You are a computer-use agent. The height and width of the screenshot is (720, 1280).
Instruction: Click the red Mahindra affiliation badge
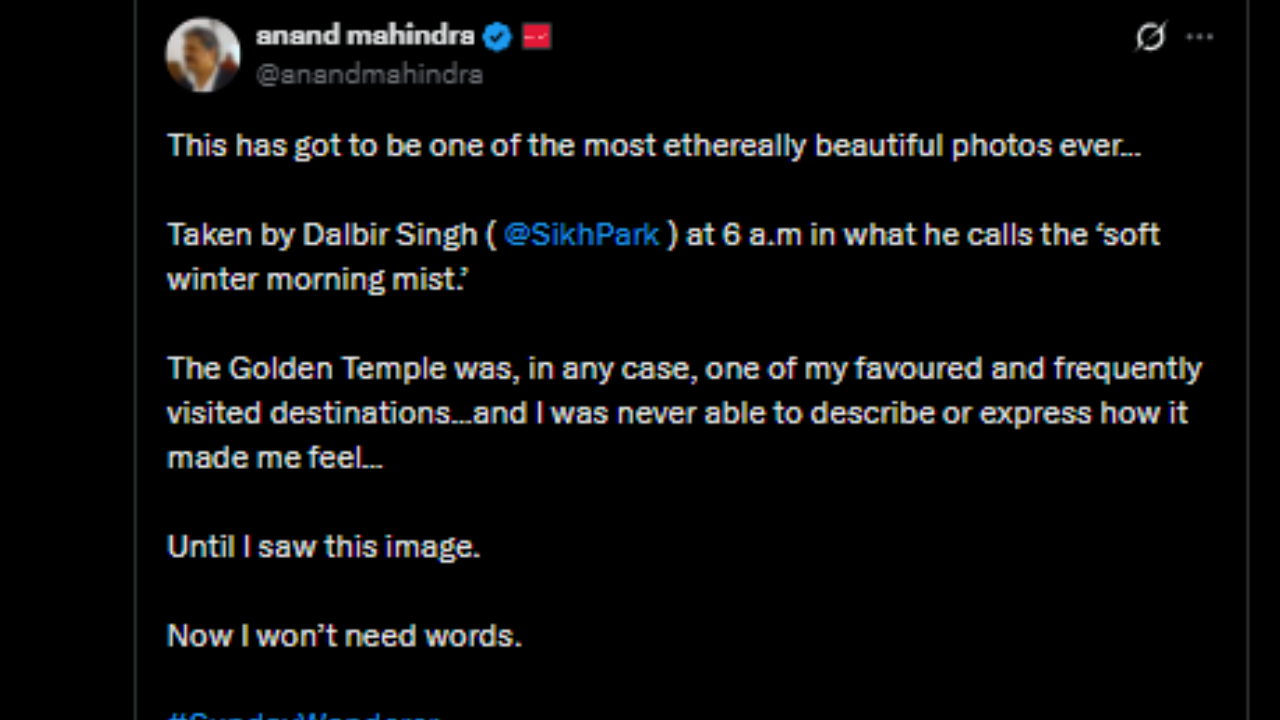pyautogui.click(x=536, y=37)
